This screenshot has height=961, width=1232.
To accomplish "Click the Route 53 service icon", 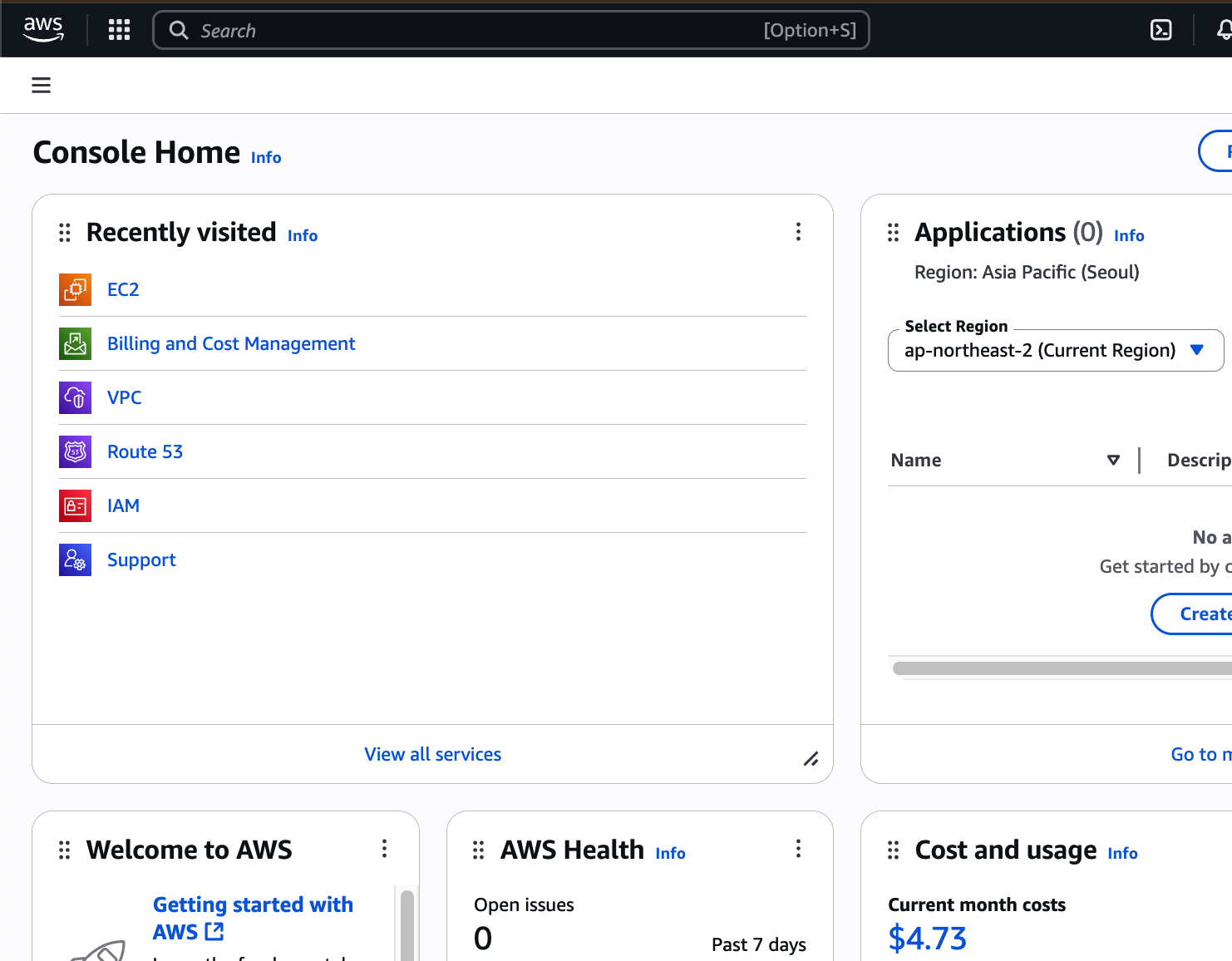I will pyautogui.click(x=75, y=451).
